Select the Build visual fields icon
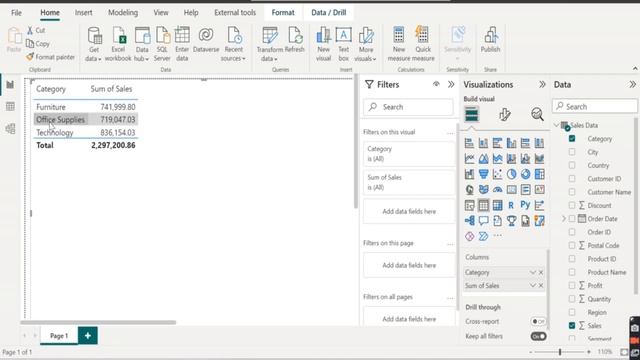 click(471, 115)
